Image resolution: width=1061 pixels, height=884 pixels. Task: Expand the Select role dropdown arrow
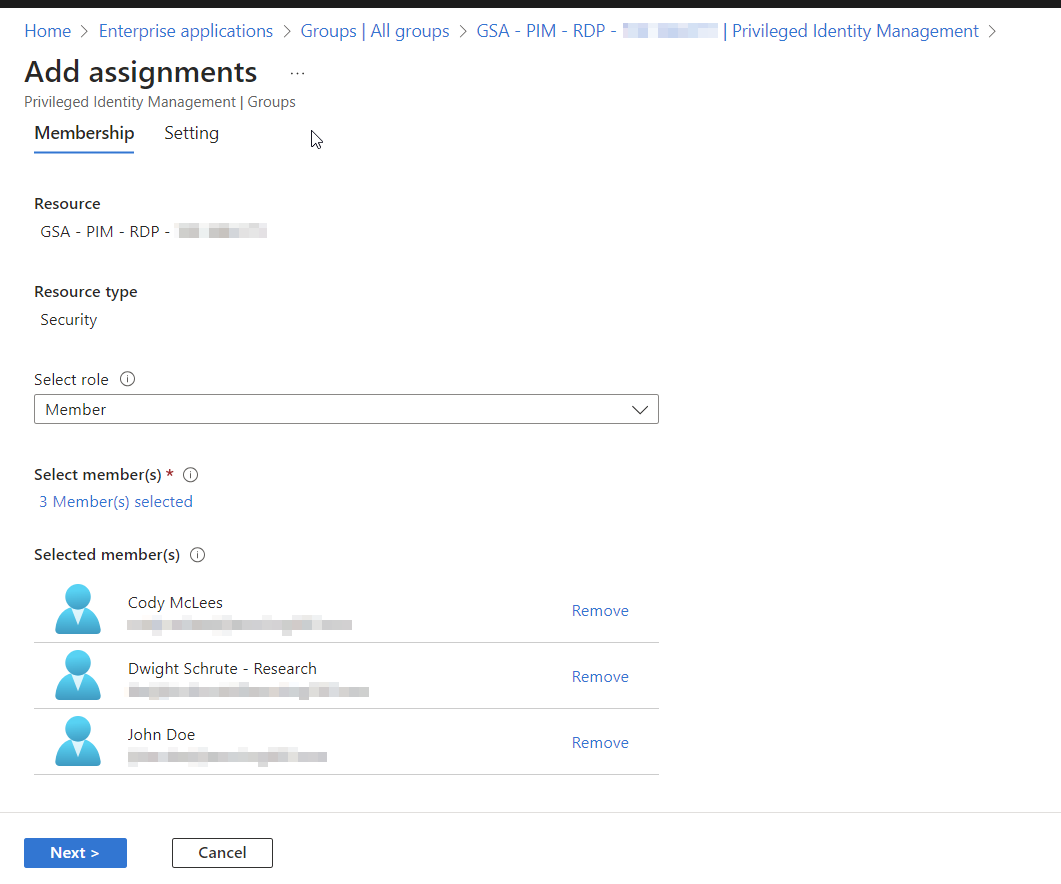(x=639, y=410)
